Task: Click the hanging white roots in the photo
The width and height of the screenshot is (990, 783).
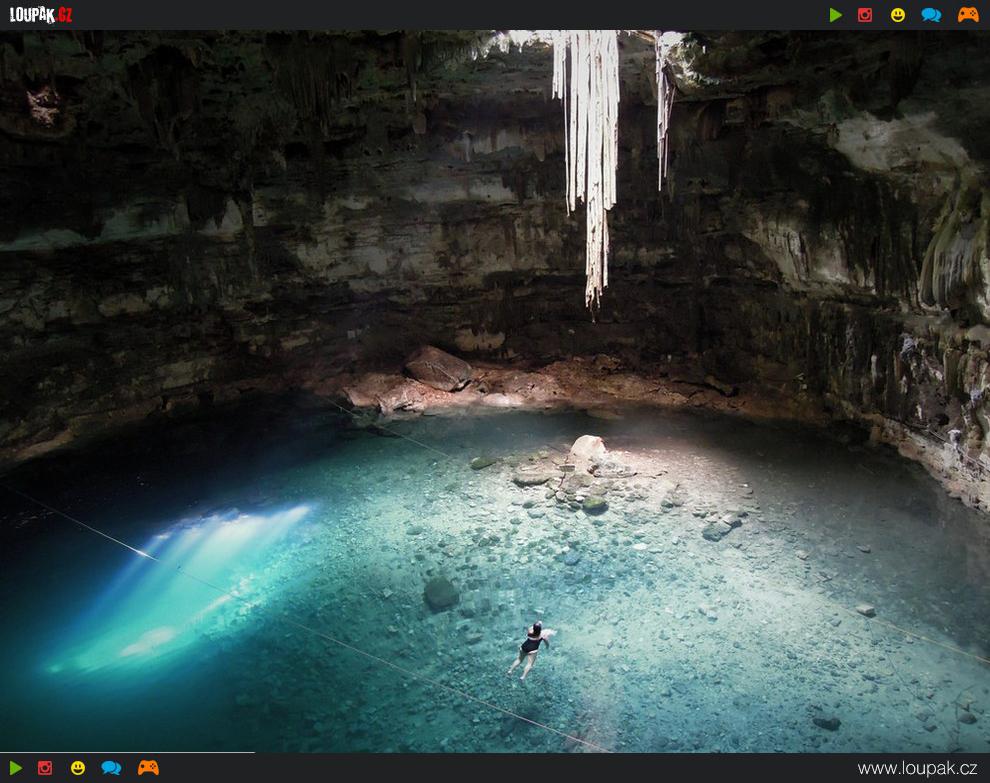Action: pos(588,150)
